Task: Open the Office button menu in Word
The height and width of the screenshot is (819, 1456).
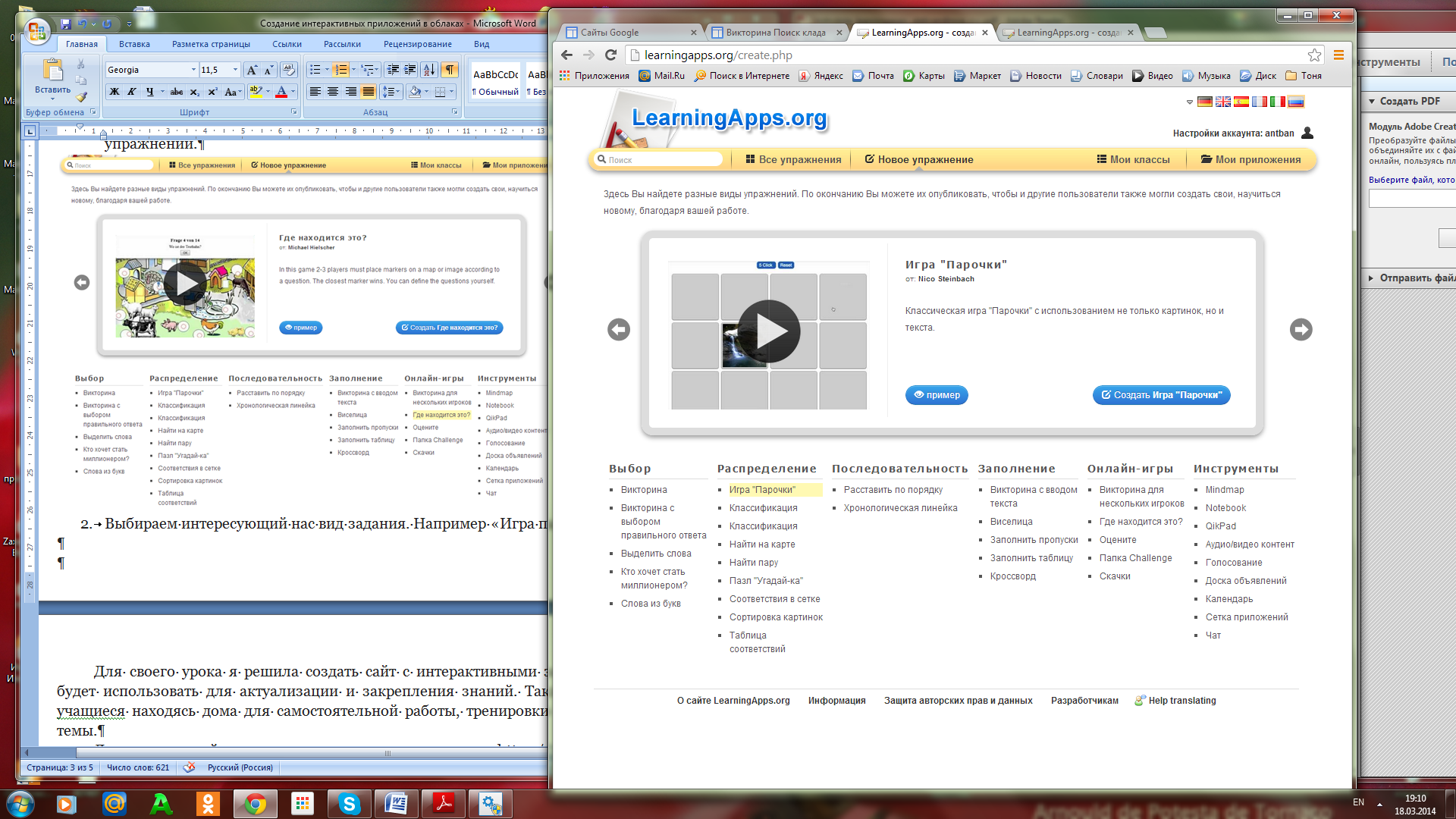Action: tap(36, 31)
